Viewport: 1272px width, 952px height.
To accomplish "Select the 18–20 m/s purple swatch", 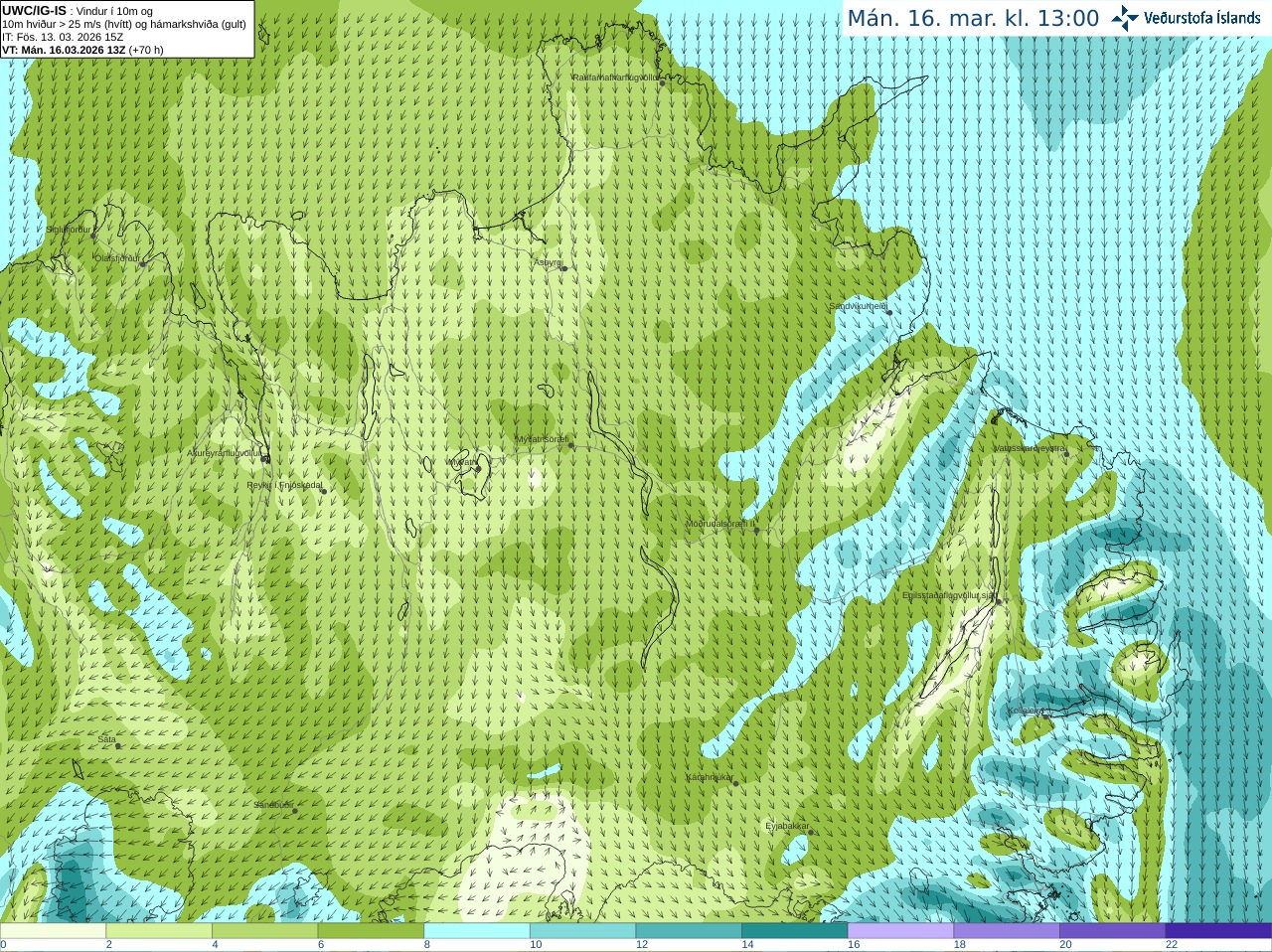I will coord(1007,931).
